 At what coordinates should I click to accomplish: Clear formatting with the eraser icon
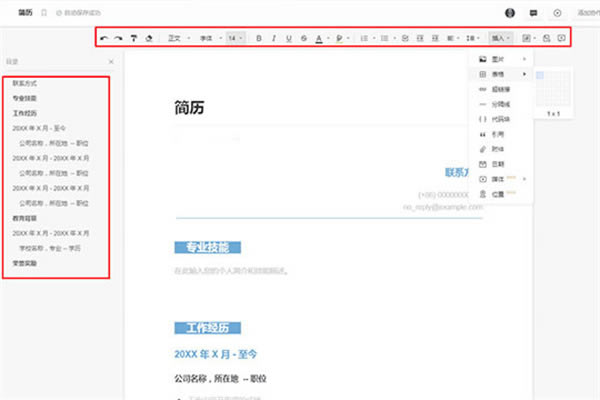pyautogui.click(x=149, y=38)
